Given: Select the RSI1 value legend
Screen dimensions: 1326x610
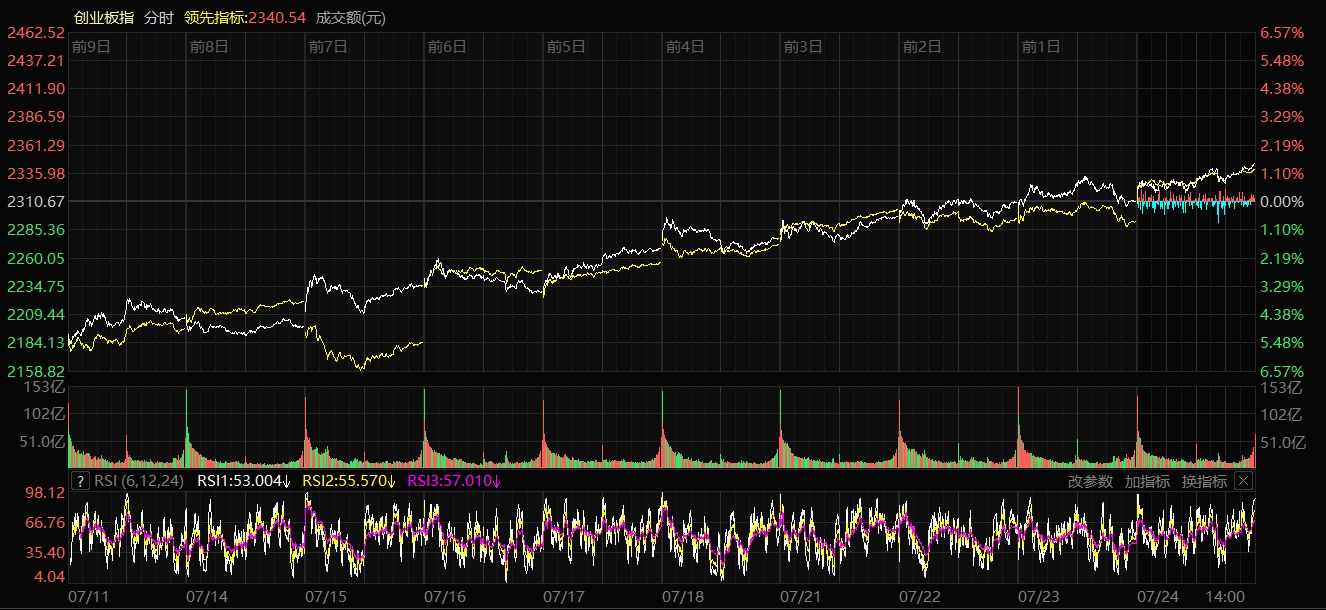Looking at the screenshot, I should (243, 481).
